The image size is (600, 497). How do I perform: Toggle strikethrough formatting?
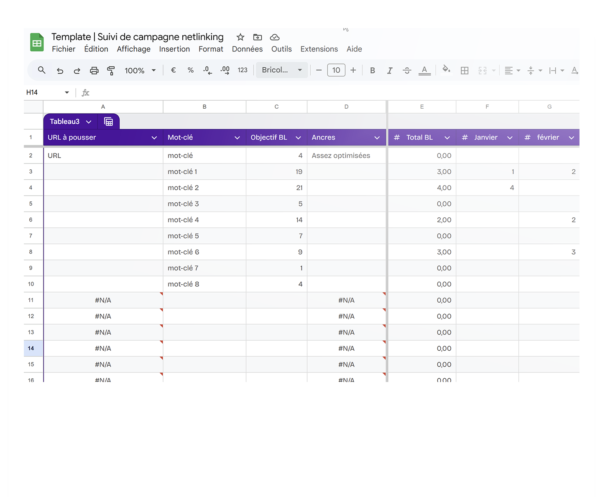(x=406, y=71)
